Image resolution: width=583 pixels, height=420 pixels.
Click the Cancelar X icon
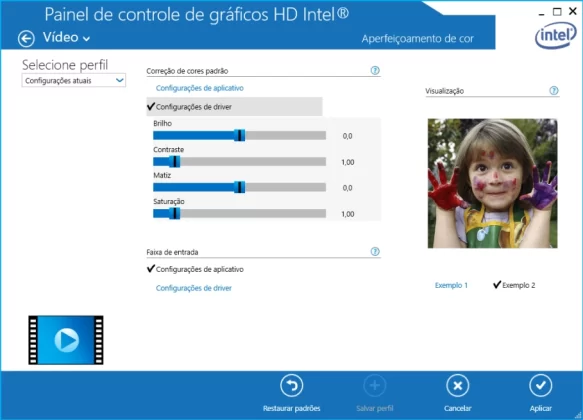pyautogui.click(x=458, y=386)
